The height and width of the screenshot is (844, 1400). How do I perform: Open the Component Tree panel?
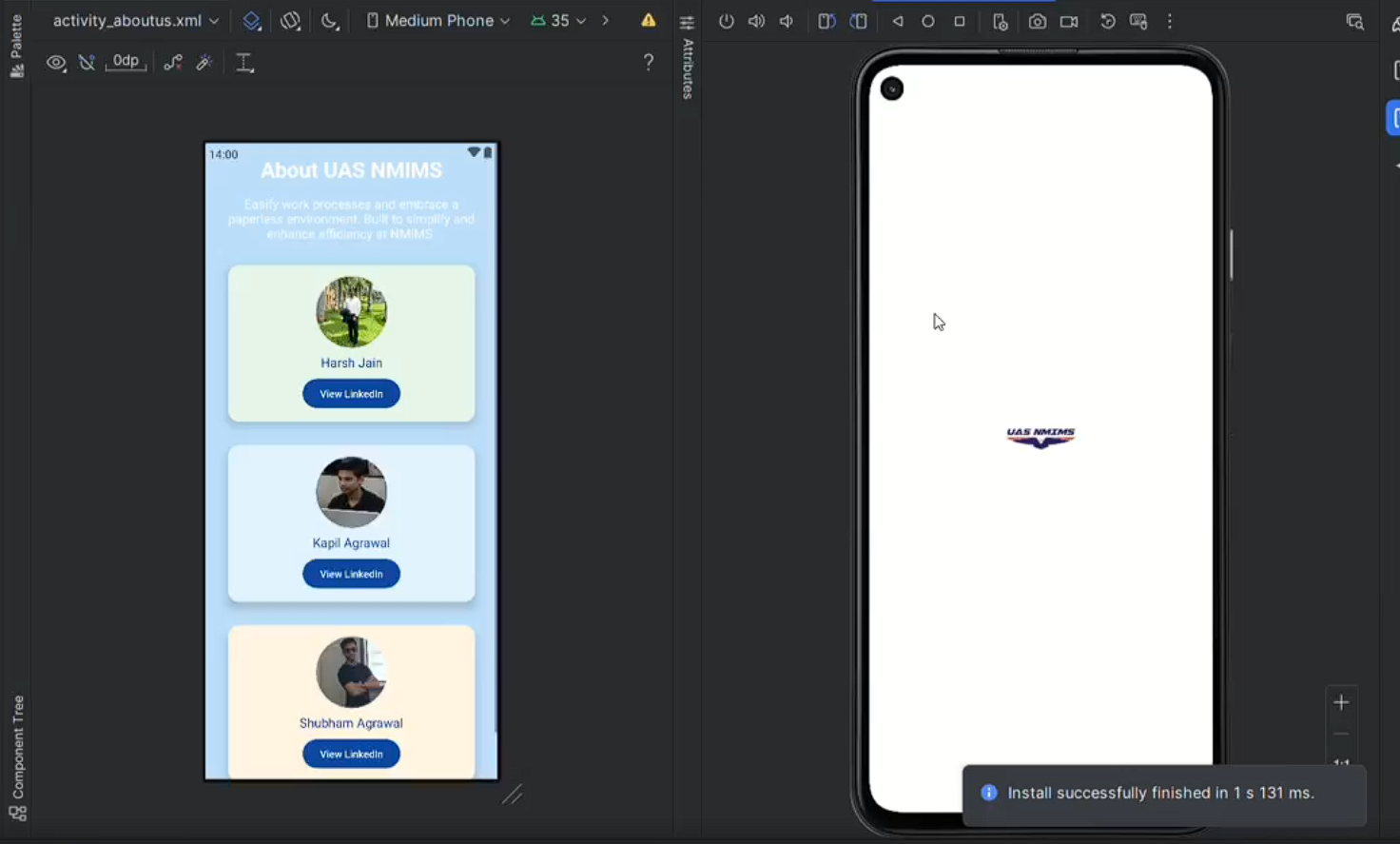tap(17, 757)
